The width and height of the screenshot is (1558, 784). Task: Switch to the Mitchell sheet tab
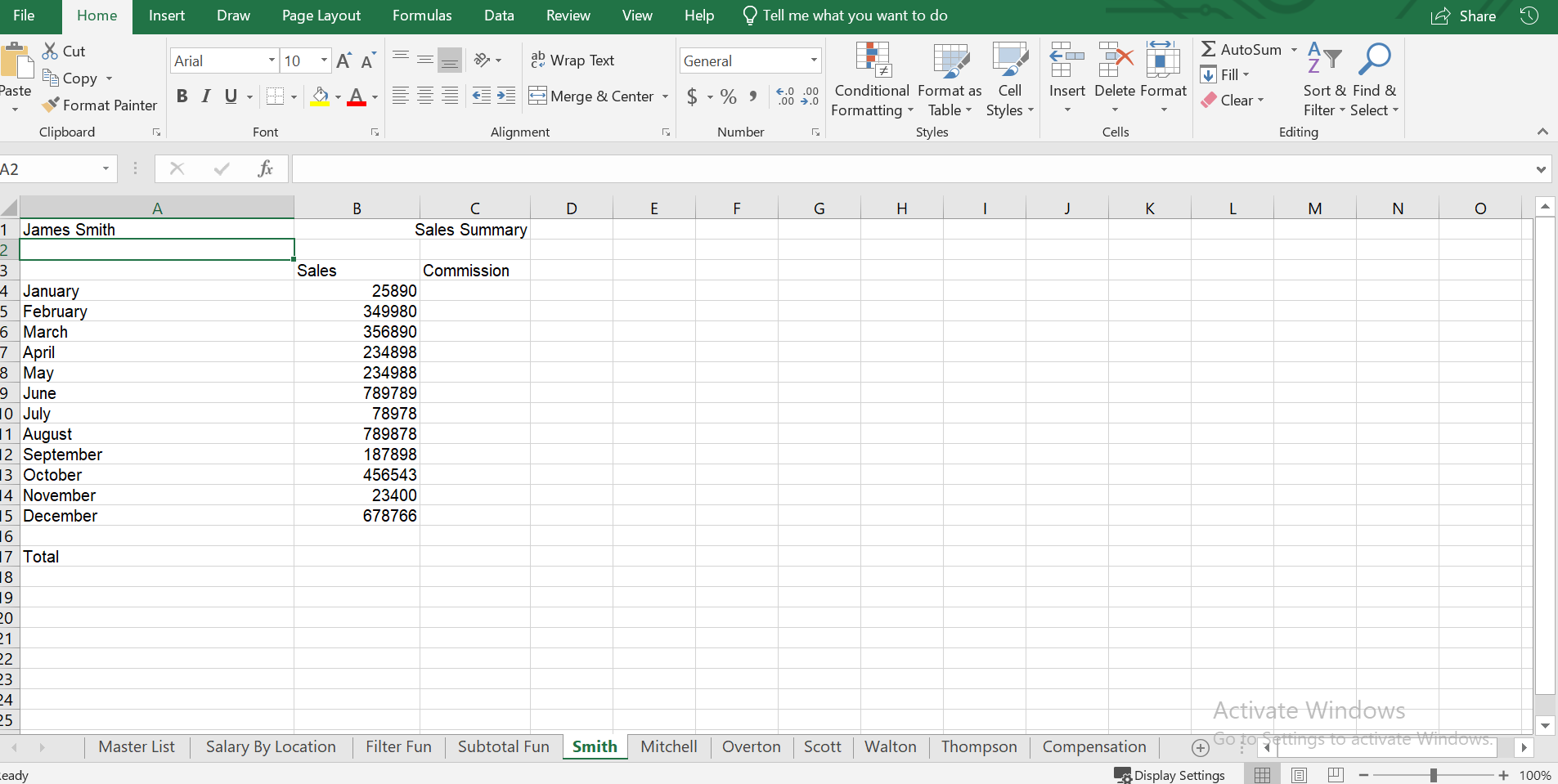[668, 746]
